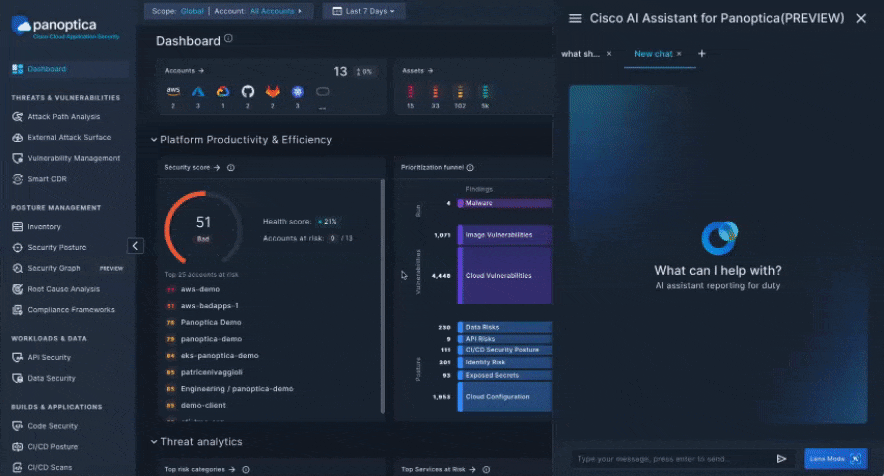Click the Panoptica logo
Image resolution: width=884 pixels, height=476 pixels.
[x=64, y=27]
